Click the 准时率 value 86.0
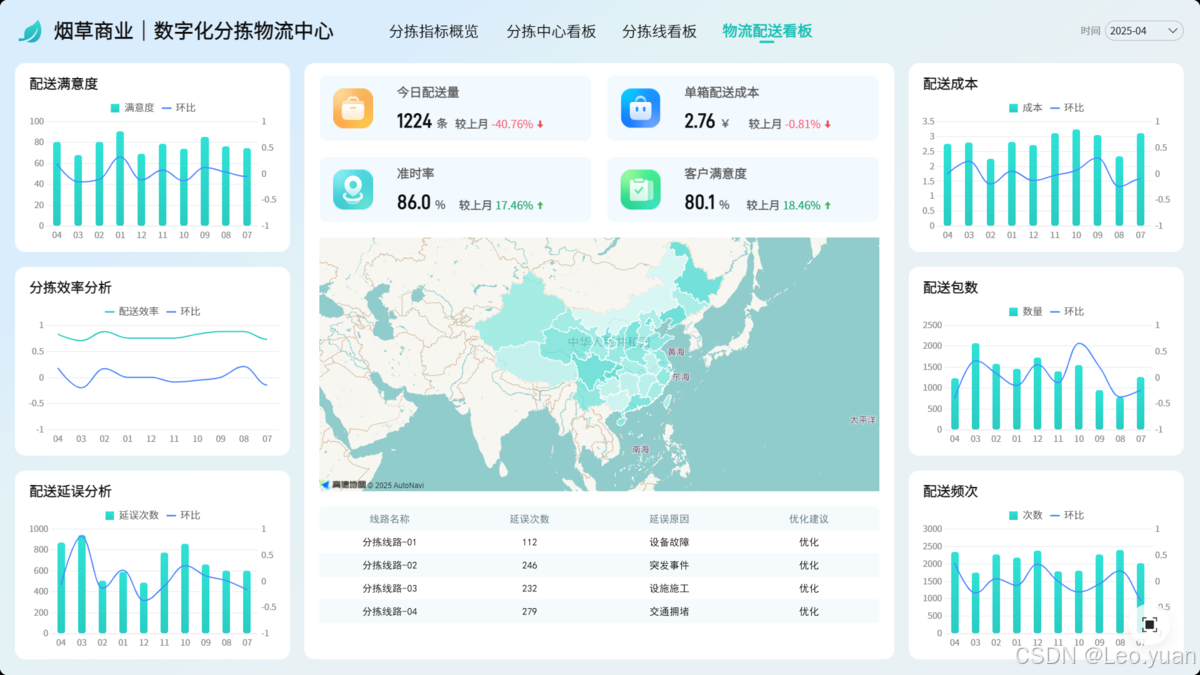The width and height of the screenshot is (1200, 675). 413,203
